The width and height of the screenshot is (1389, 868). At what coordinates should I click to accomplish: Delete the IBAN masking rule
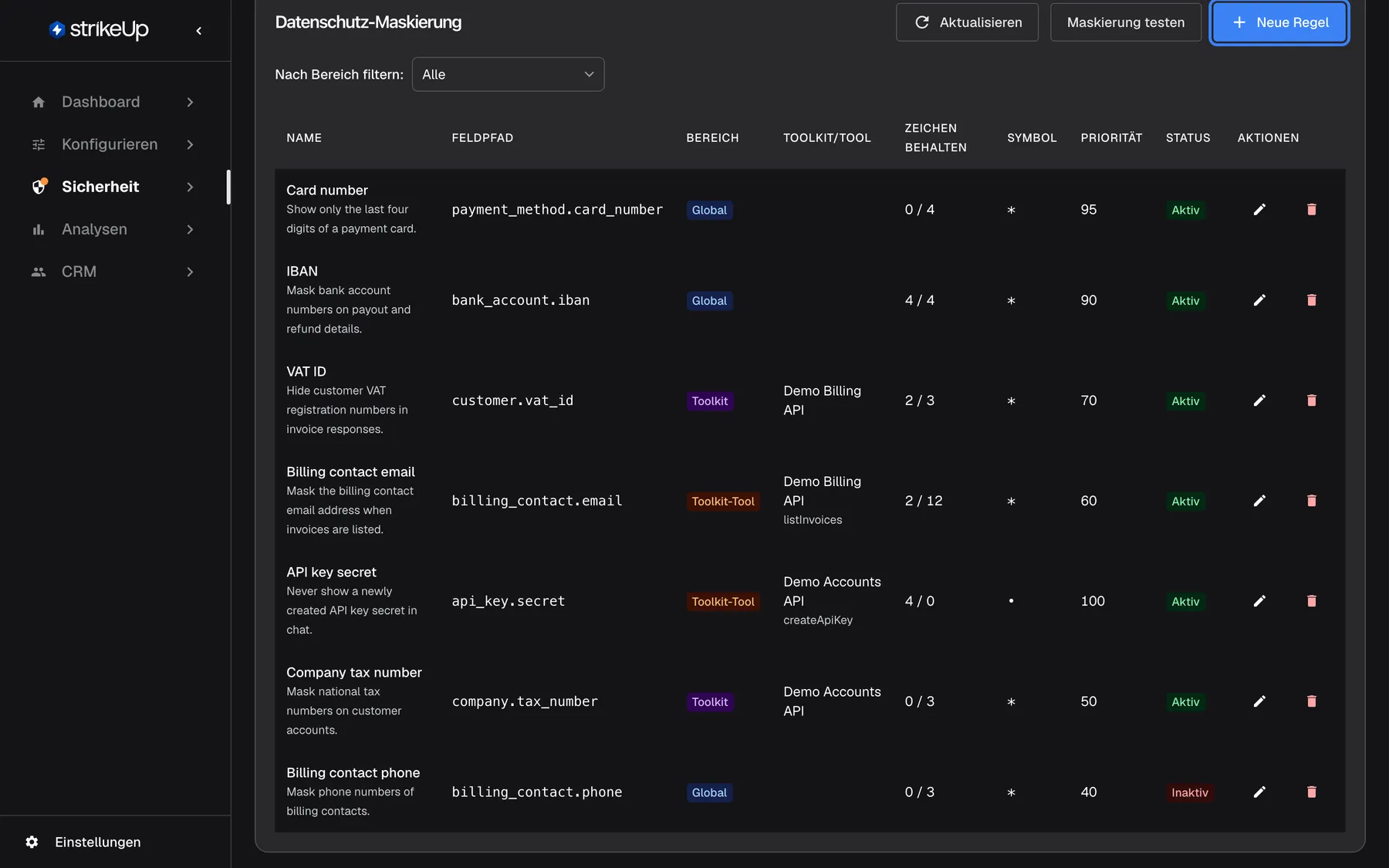click(x=1311, y=300)
